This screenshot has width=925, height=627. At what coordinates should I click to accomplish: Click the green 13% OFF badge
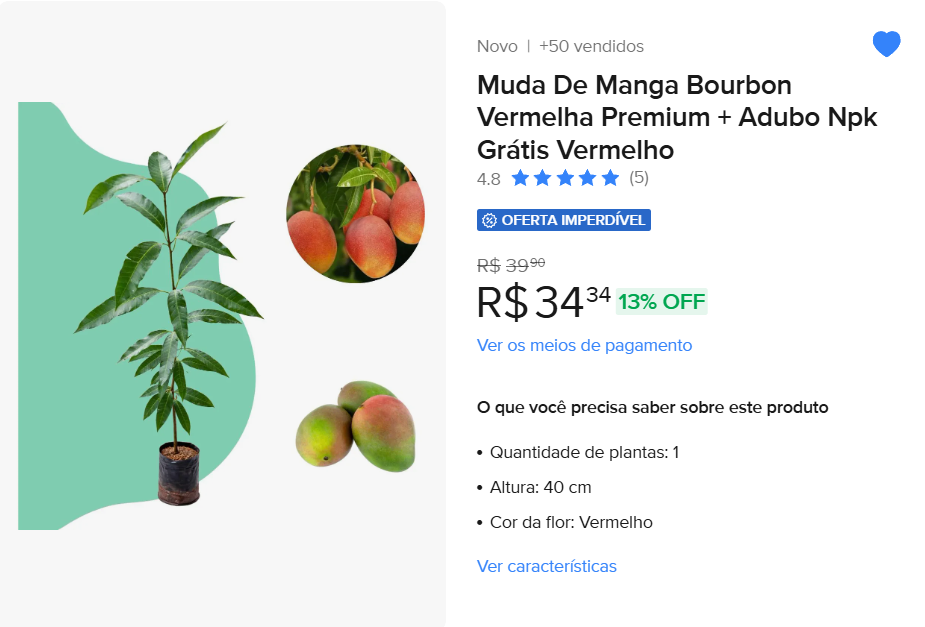pos(661,301)
